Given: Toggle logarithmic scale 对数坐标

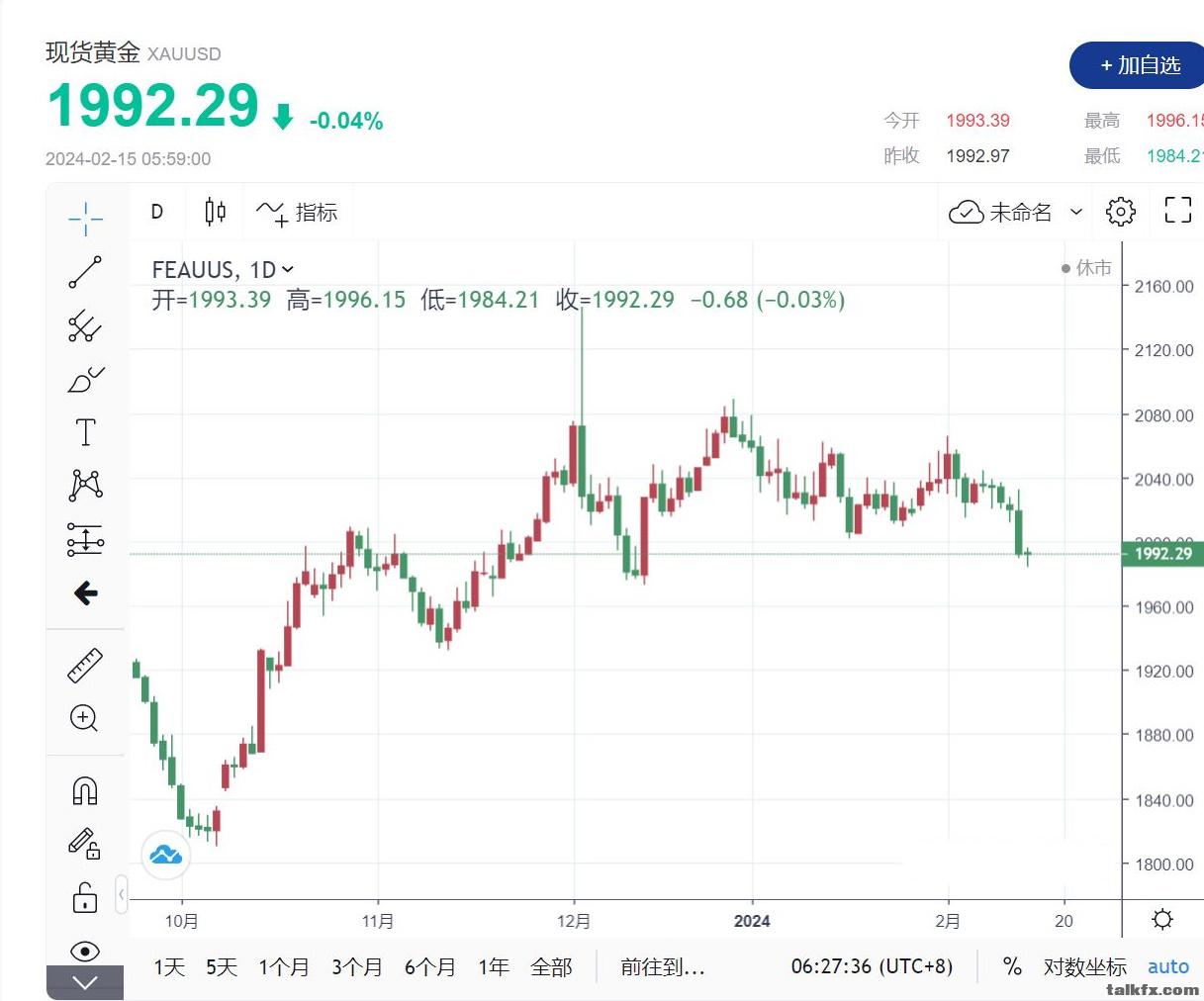Looking at the screenshot, I should pos(1084,966).
